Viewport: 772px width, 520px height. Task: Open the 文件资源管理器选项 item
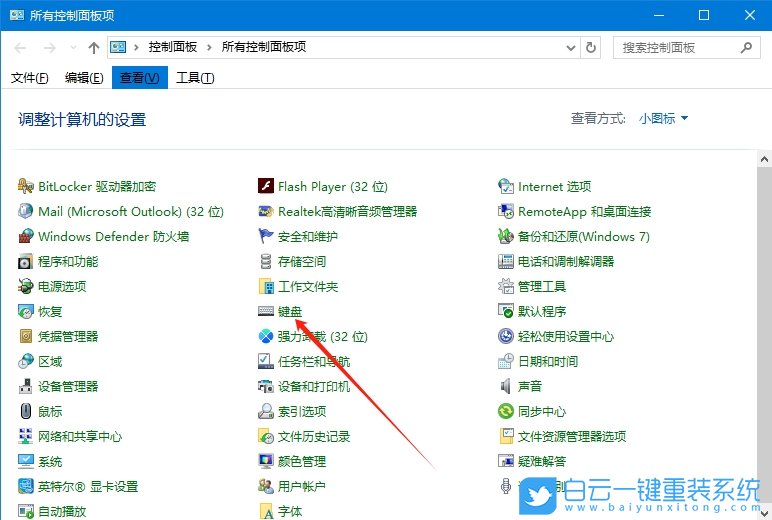pyautogui.click(x=572, y=436)
